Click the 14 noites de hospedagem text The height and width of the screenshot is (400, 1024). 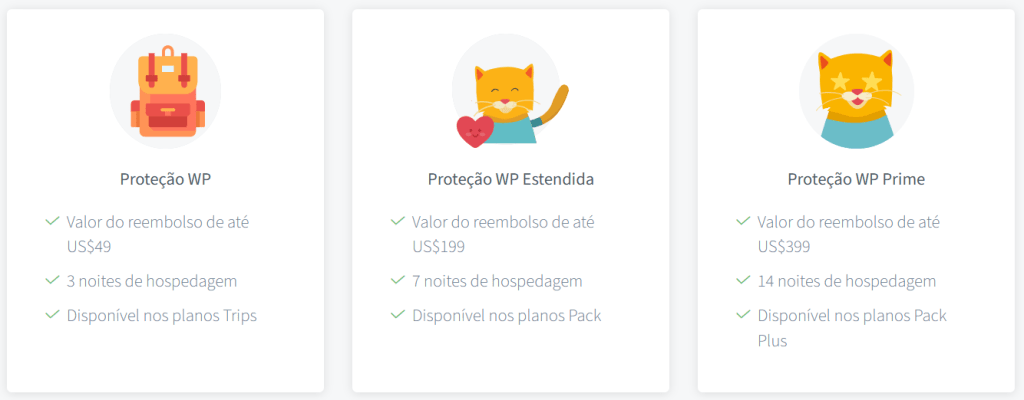pos(847,282)
